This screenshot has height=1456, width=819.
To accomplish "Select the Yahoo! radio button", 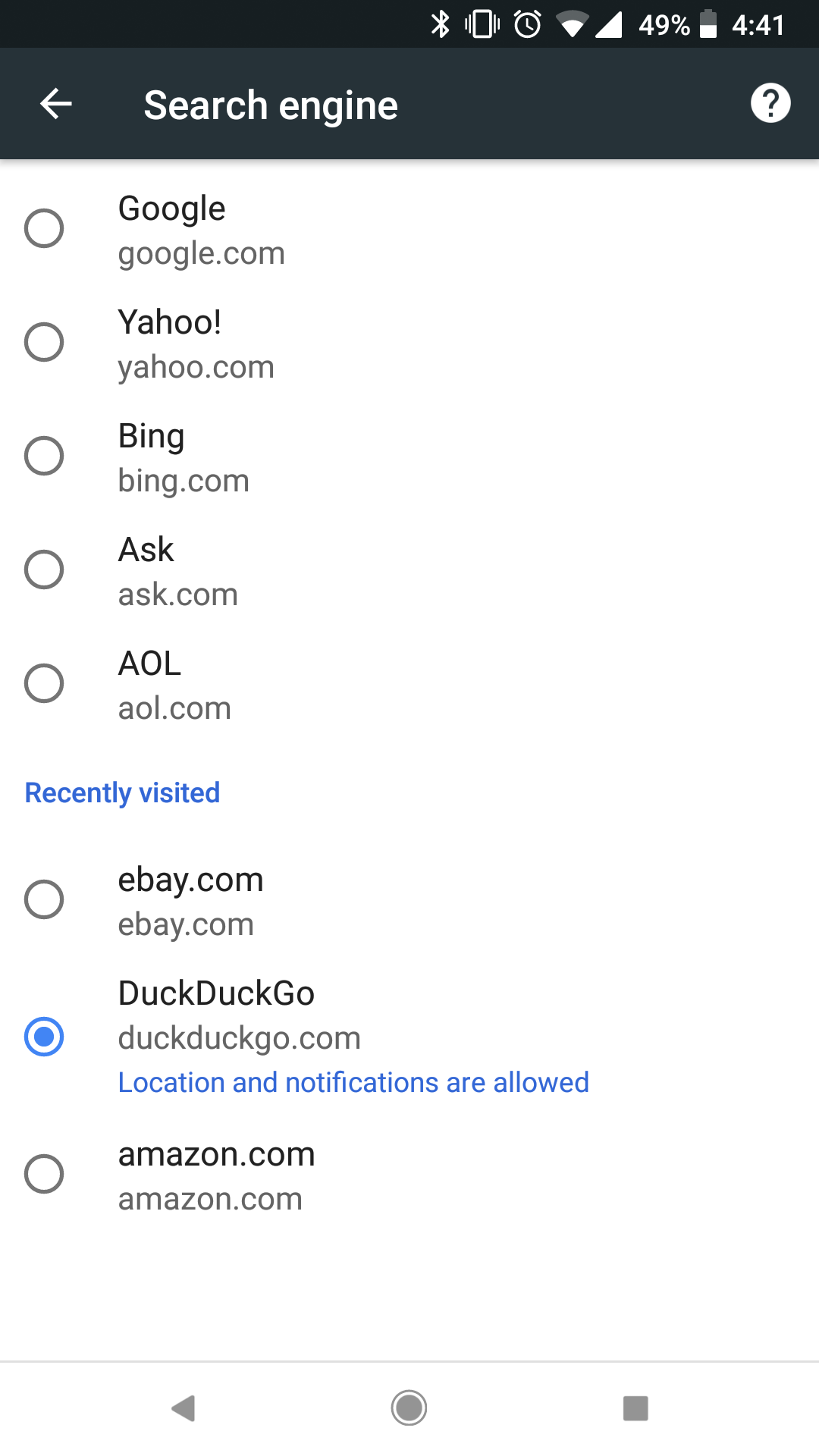I will point(44,342).
